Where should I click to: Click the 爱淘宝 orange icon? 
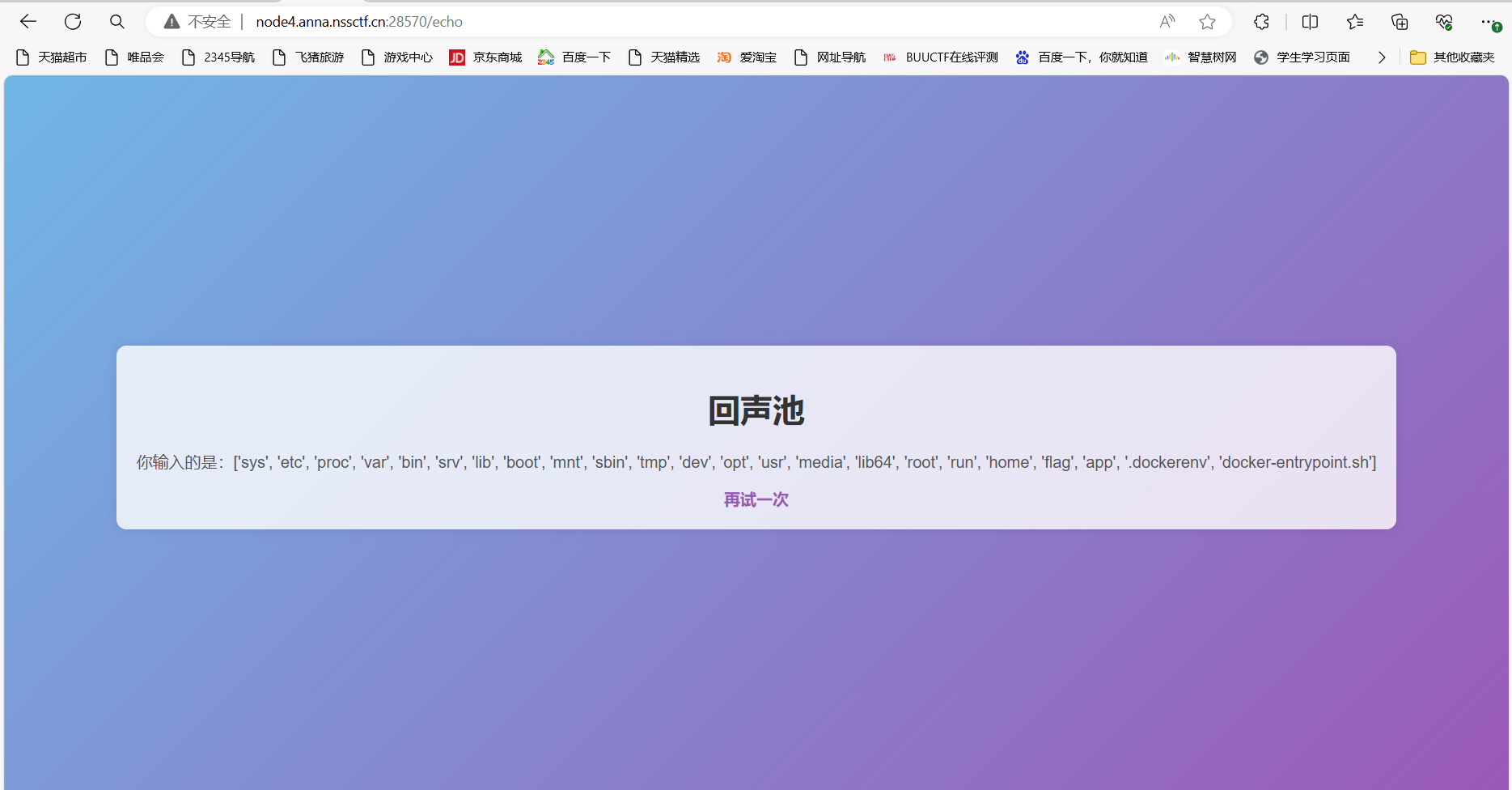[x=724, y=57]
